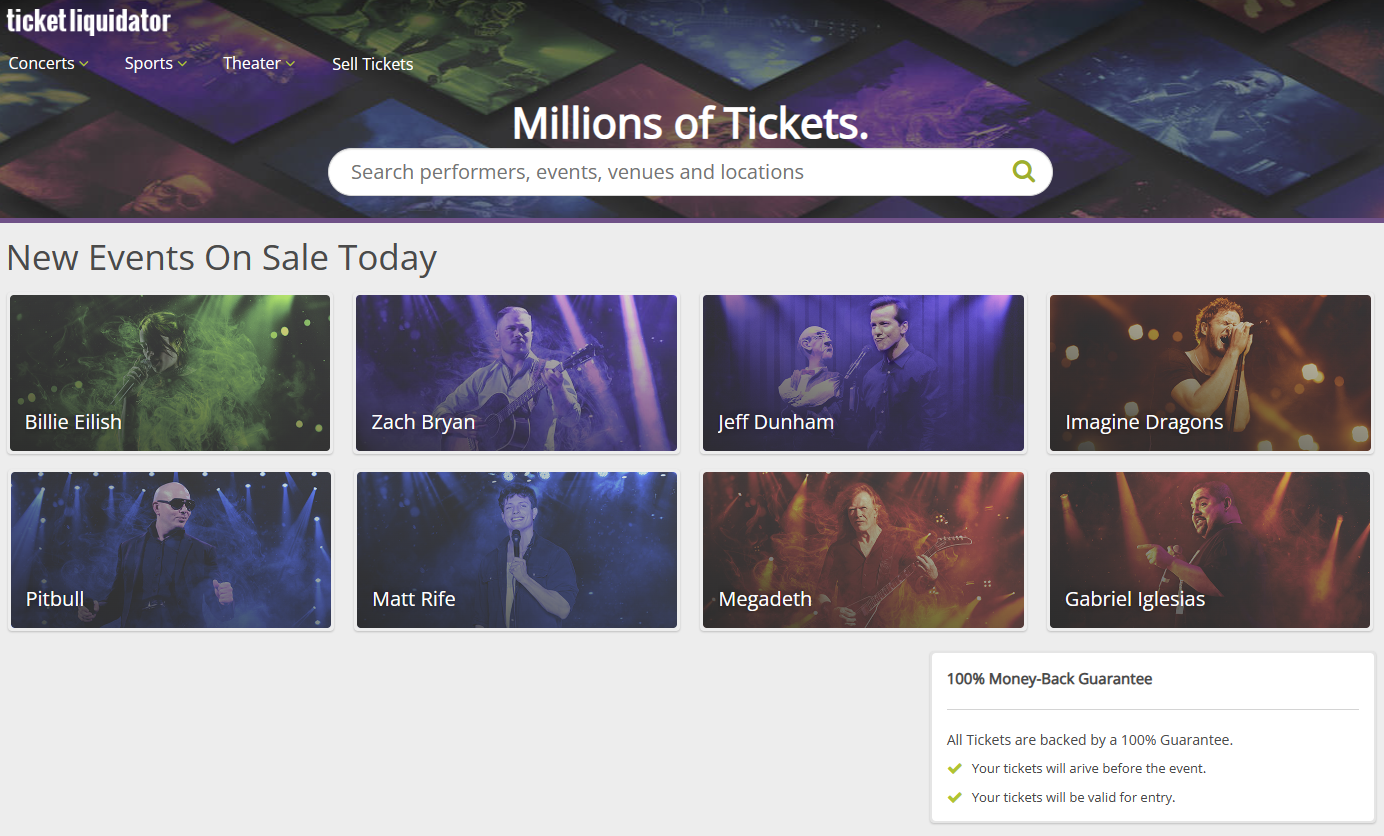The width and height of the screenshot is (1384, 836).
Task: Expand the Theater dropdown menu
Action: (258, 64)
